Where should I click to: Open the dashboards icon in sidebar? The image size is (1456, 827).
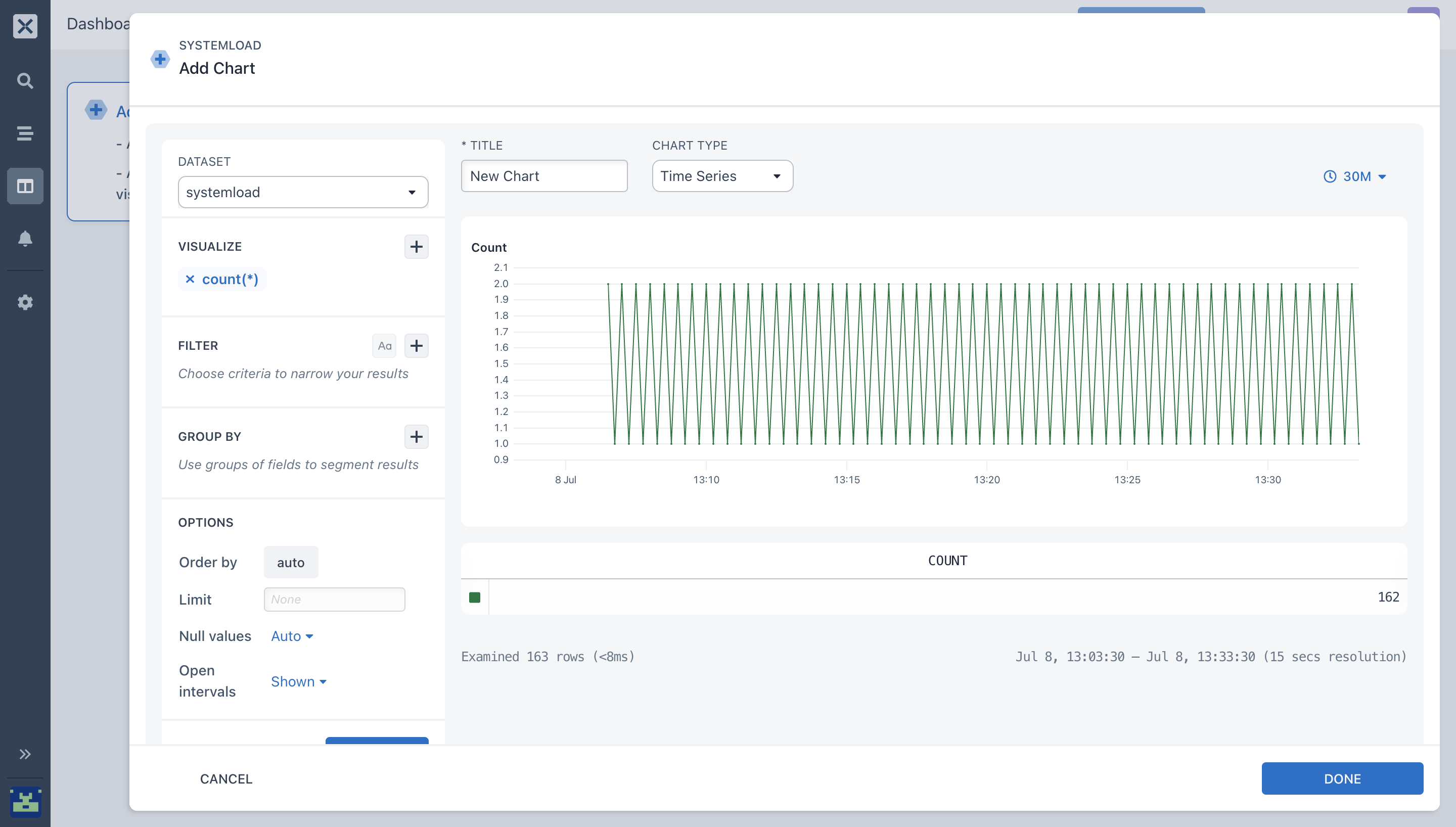pyautogui.click(x=25, y=187)
